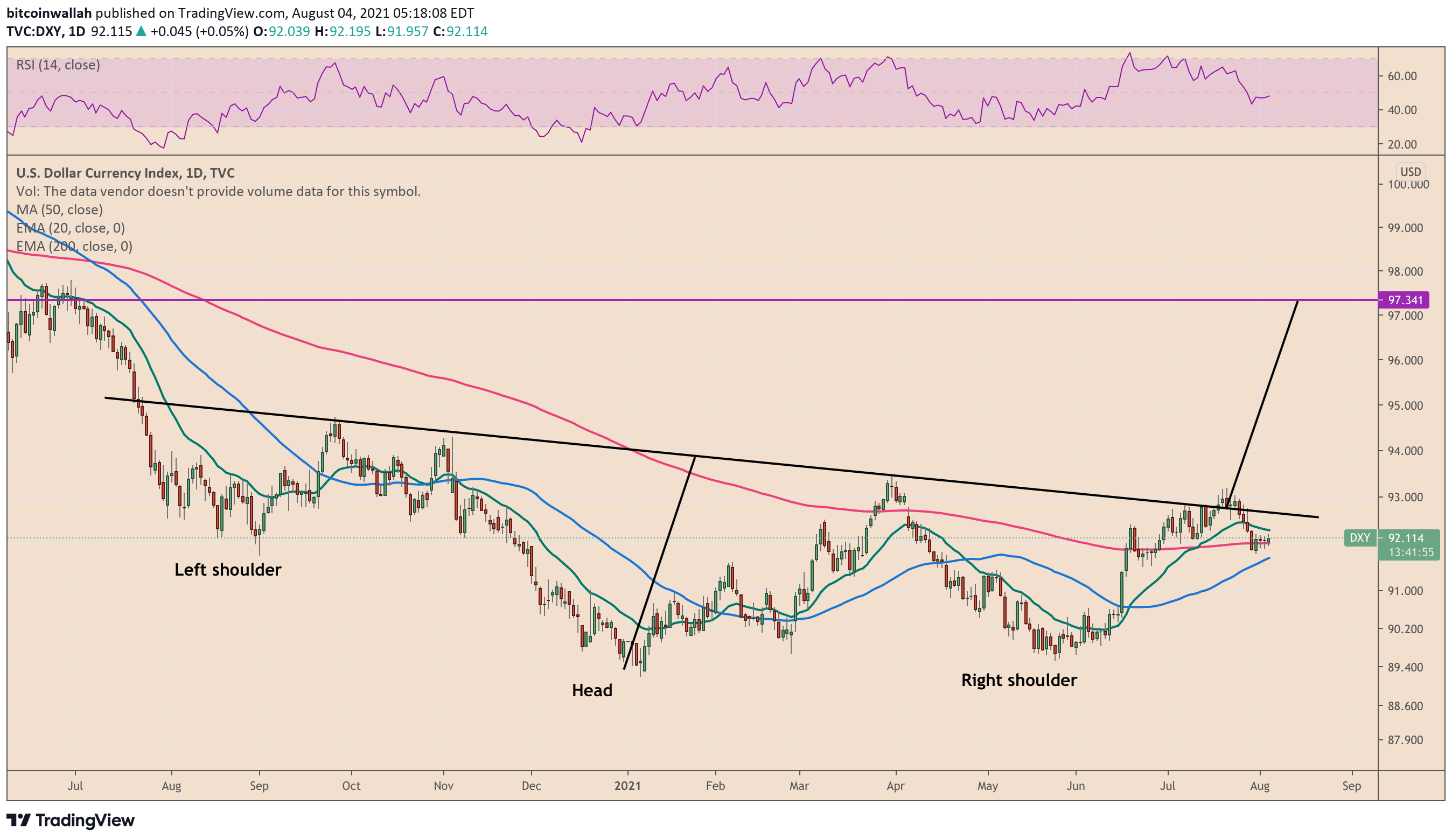Click the green DXY 92.114 price tag
Image resolution: width=1452 pixels, height=840 pixels.
[x=1392, y=537]
